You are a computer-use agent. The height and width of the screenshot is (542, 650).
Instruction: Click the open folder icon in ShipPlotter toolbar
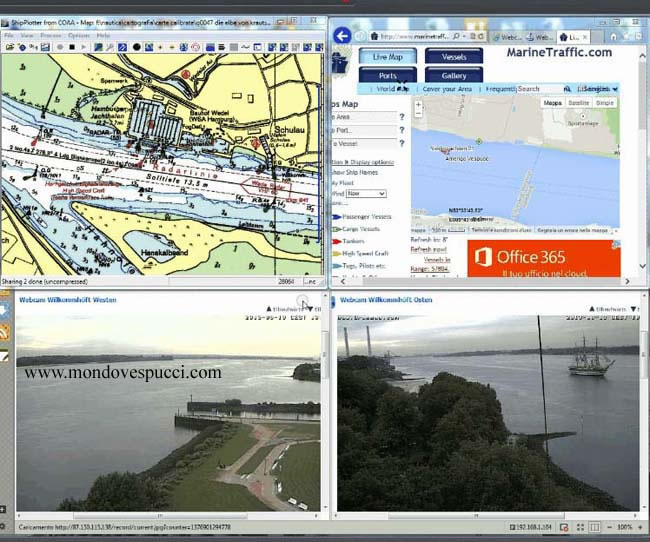point(10,47)
